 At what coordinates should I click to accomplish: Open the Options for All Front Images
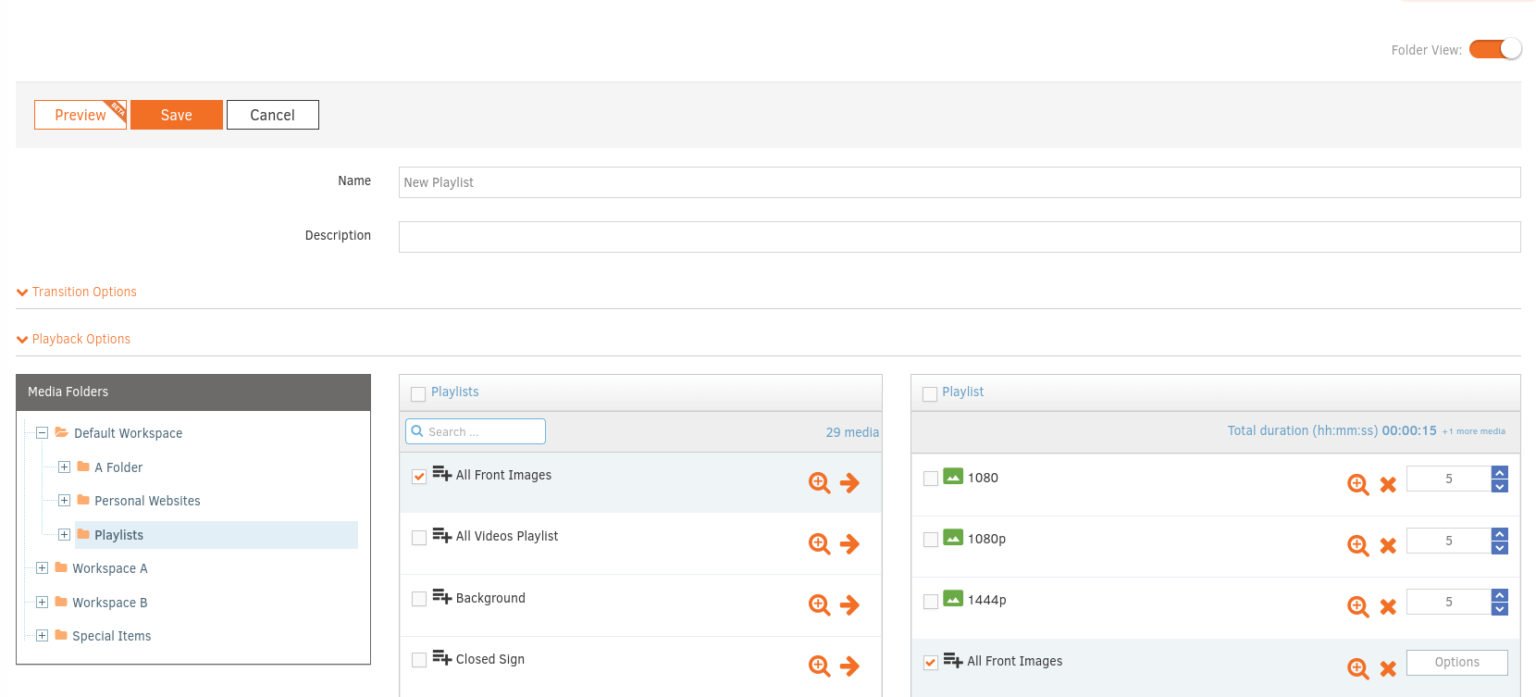click(1457, 662)
